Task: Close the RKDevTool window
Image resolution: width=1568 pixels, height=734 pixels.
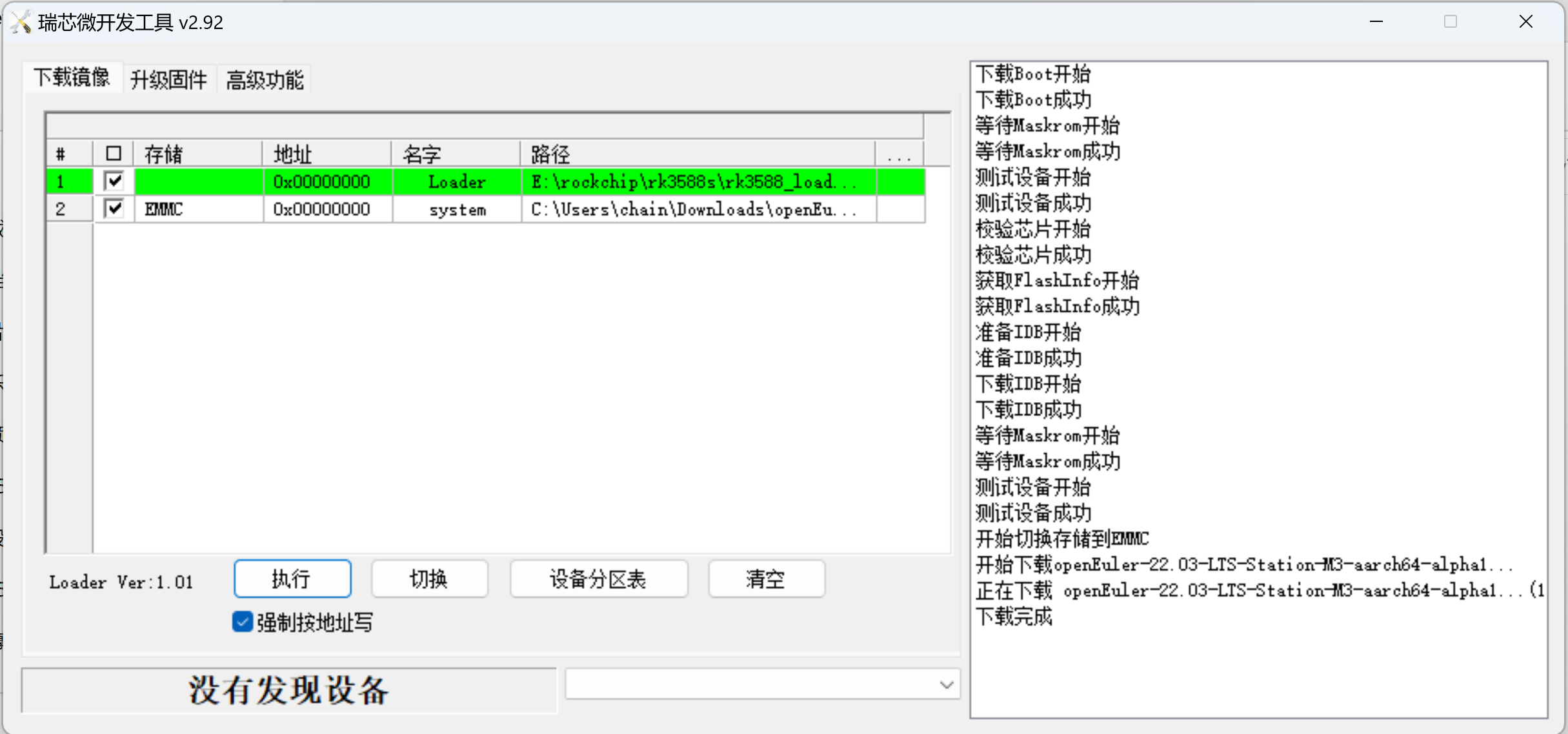Action: 1525,22
